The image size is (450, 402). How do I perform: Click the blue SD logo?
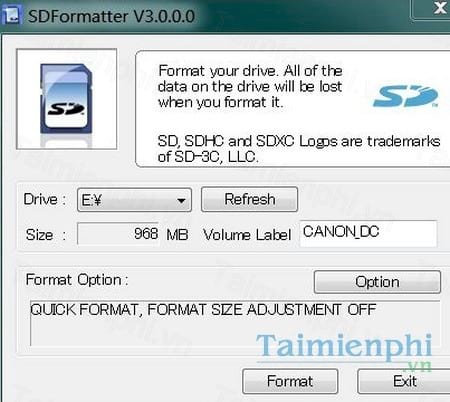405,96
